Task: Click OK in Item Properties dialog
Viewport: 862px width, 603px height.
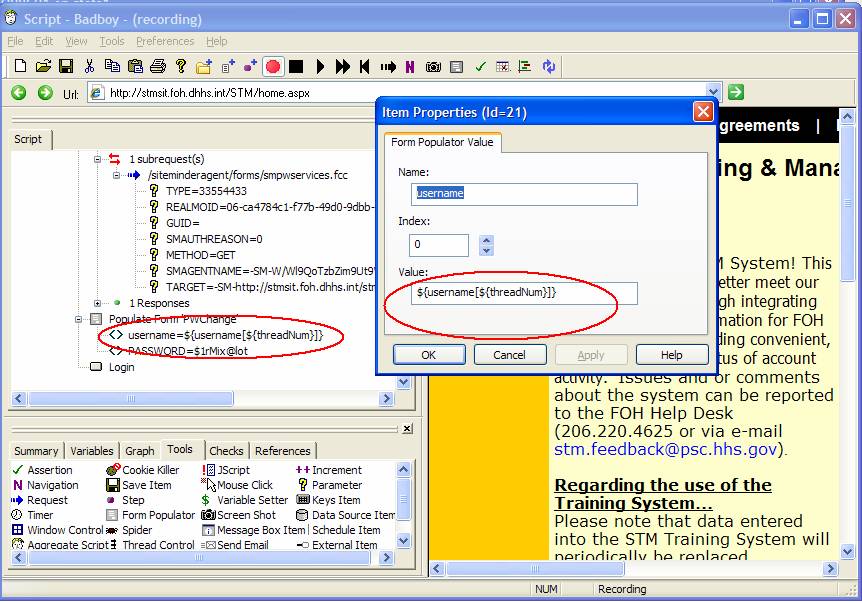Action: pyautogui.click(x=428, y=355)
